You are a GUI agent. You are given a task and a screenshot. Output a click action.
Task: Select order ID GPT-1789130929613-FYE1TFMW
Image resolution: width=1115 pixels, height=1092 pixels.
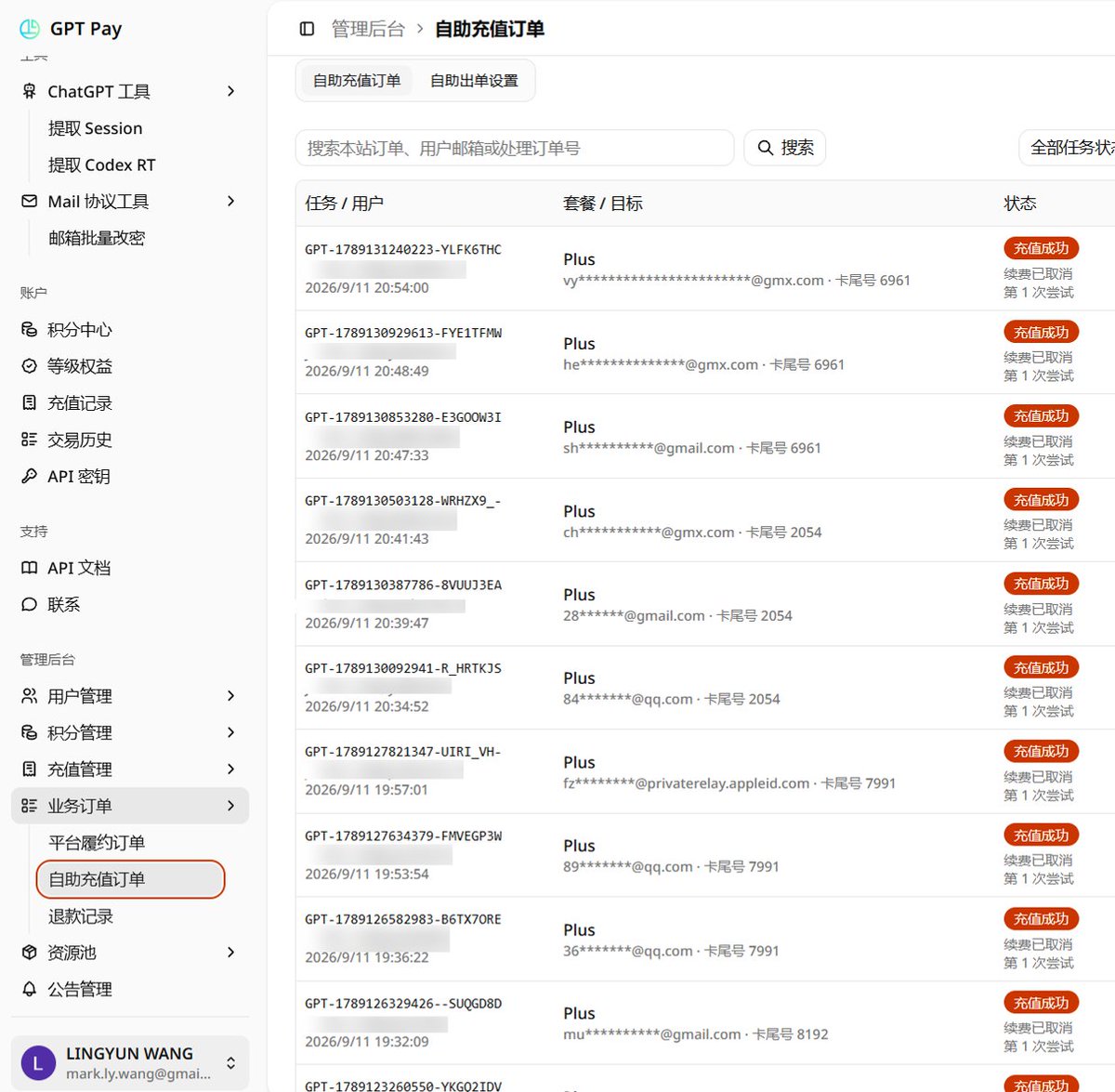403,333
